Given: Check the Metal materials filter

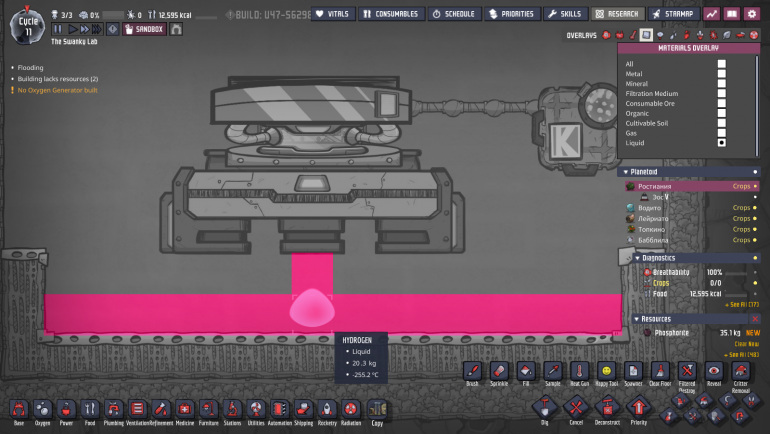Looking at the screenshot, I should pos(721,74).
